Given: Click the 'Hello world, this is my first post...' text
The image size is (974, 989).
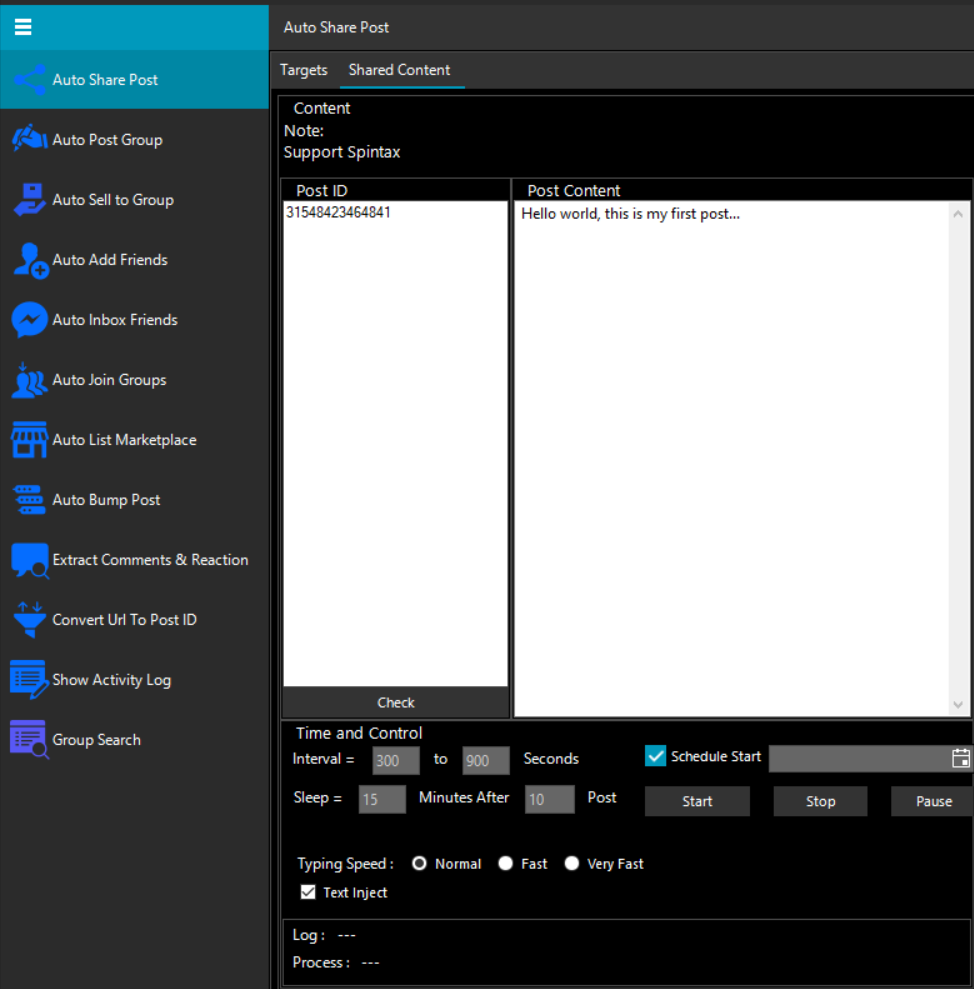Looking at the screenshot, I should click(630, 214).
